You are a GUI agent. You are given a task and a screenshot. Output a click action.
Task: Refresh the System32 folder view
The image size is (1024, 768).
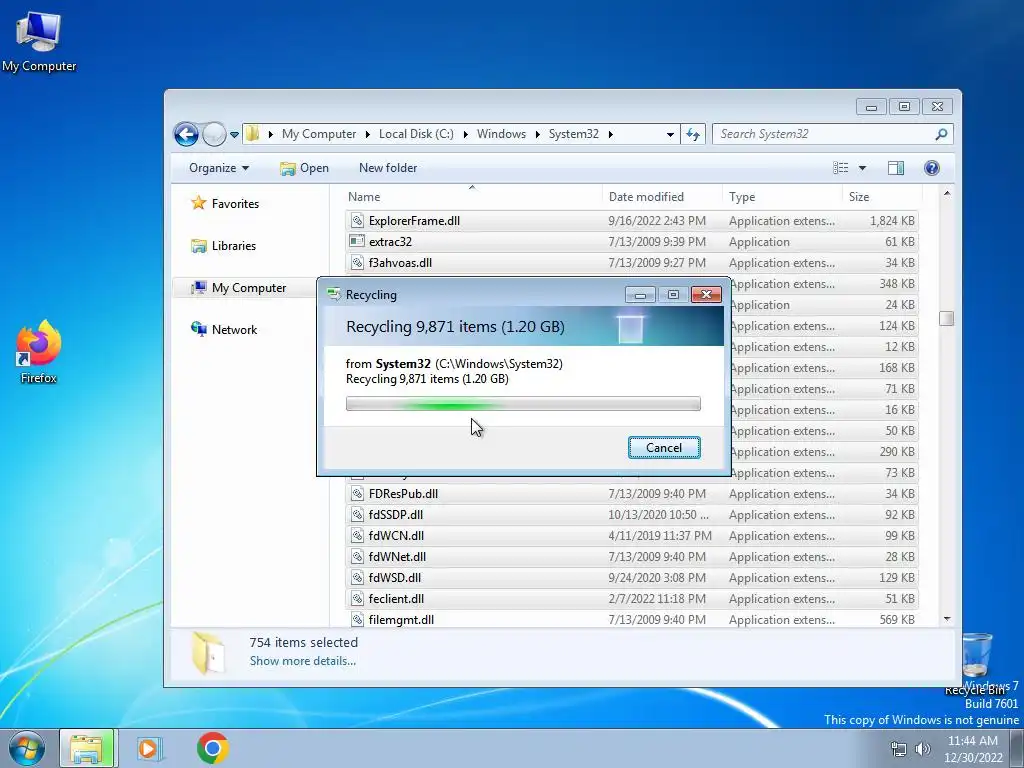click(693, 135)
